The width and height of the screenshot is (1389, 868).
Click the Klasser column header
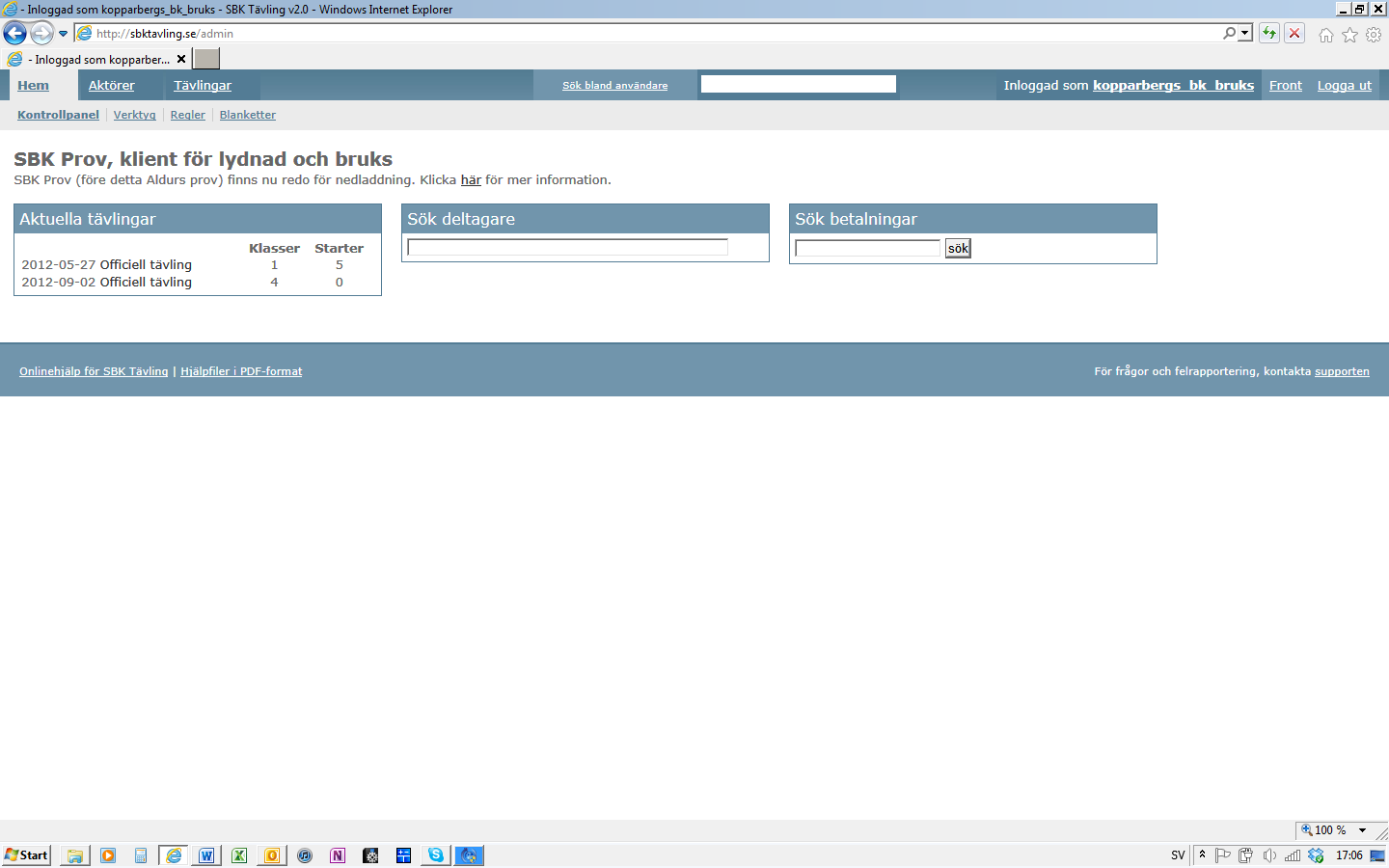(274, 248)
